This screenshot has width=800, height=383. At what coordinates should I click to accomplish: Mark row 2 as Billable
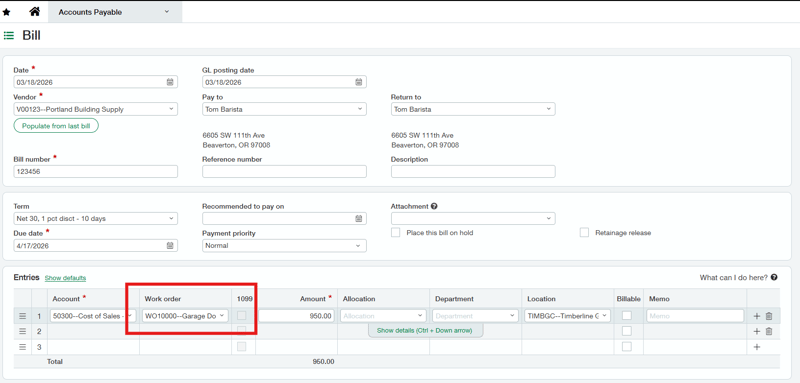coord(627,331)
